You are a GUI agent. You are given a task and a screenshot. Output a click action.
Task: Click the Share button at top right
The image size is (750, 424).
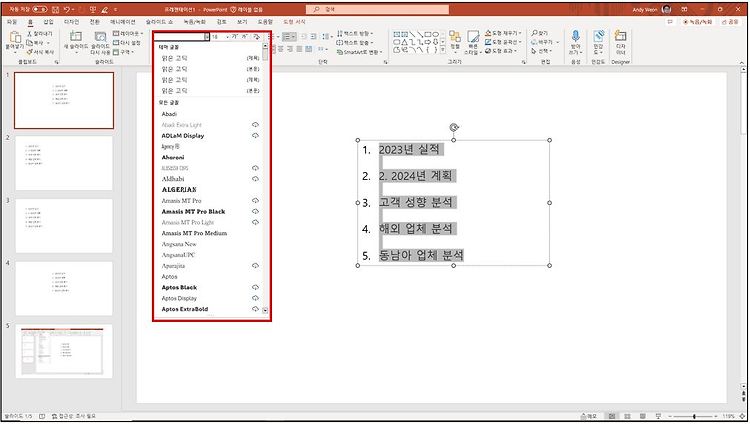coord(730,22)
